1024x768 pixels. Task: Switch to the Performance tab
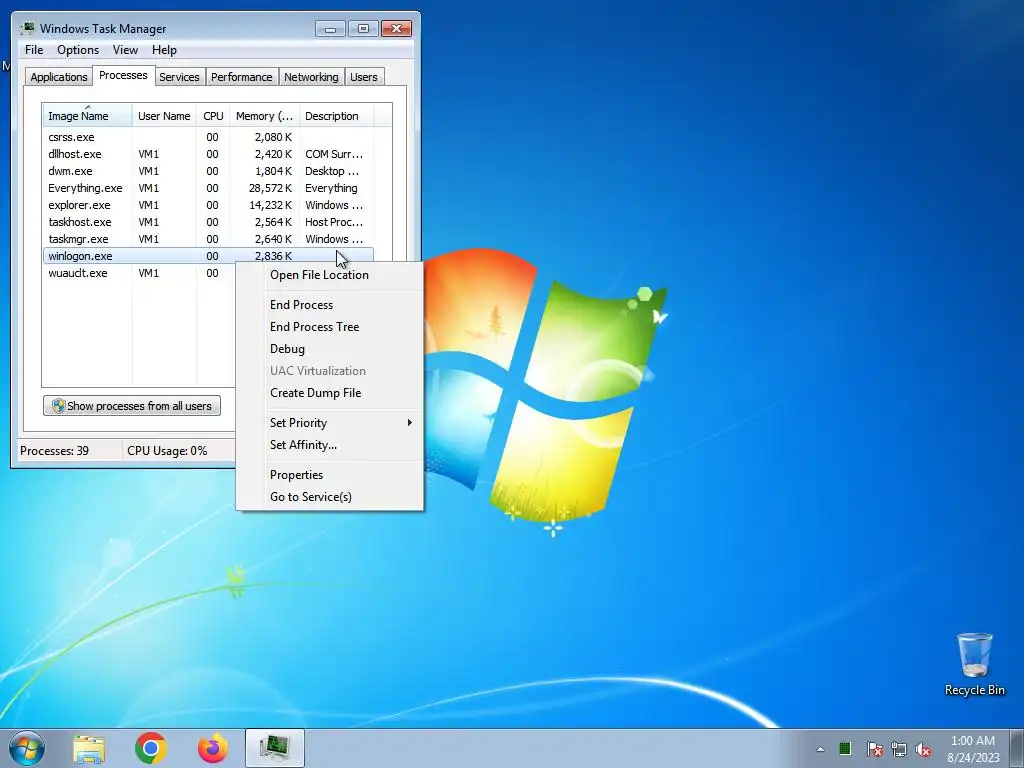pyautogui.click(x=242, y=77)
